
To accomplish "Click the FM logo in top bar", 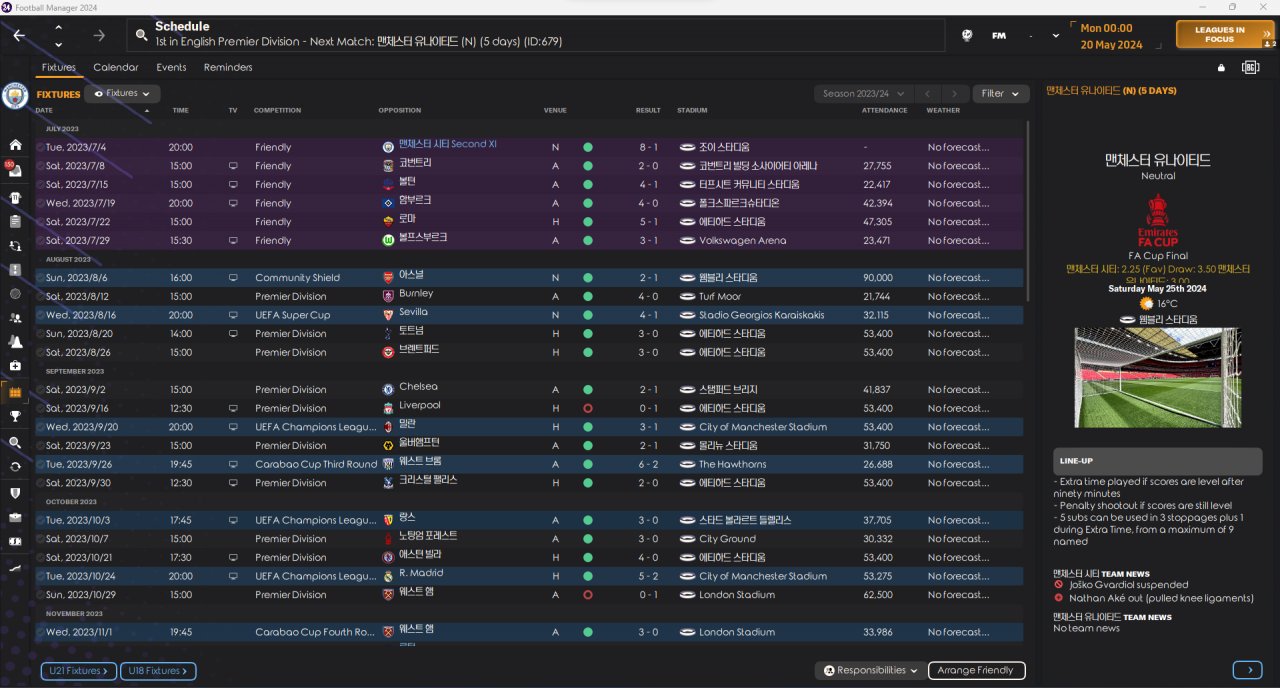I will pyautogui.click(x=999, y=35).
